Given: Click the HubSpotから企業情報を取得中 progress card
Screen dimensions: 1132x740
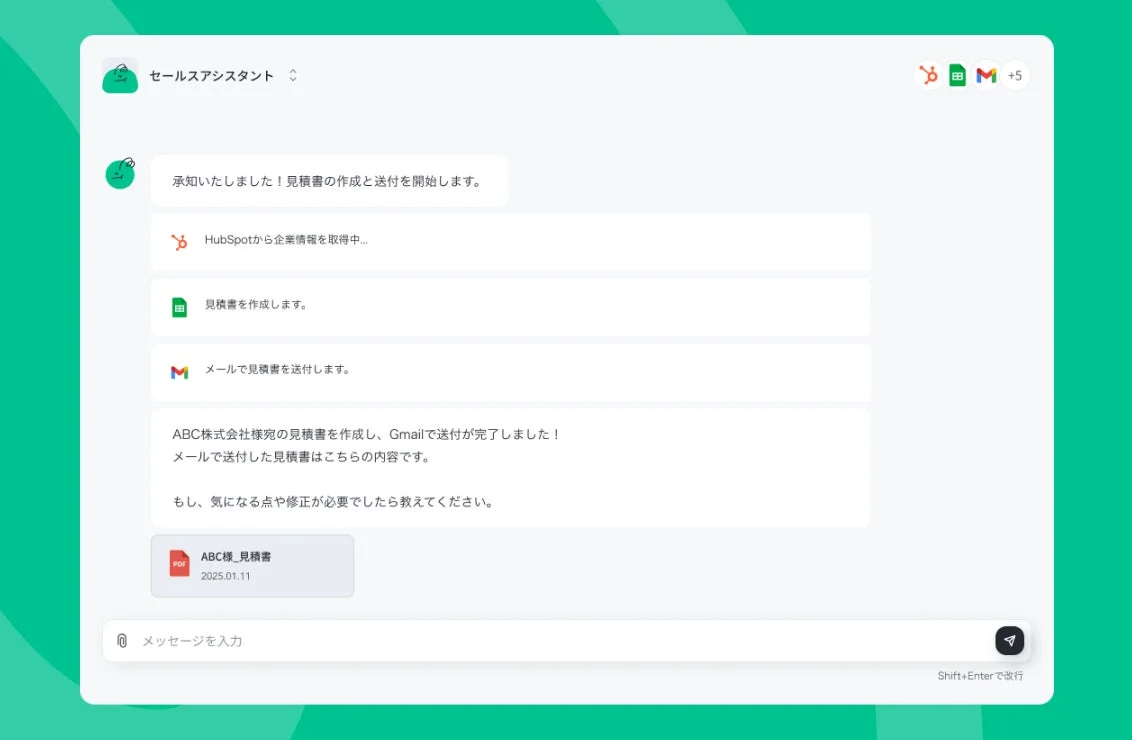Looking at the screenshot, I should 510,242.
